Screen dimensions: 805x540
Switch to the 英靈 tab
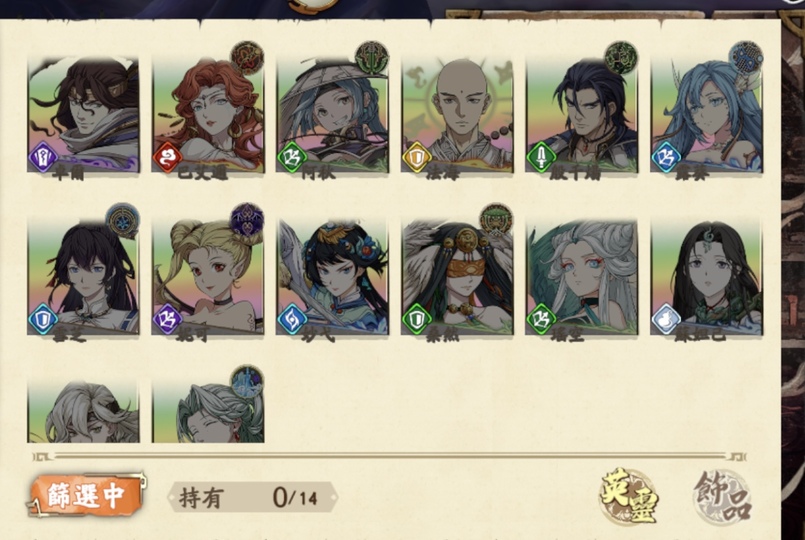[x=629, y=496]
